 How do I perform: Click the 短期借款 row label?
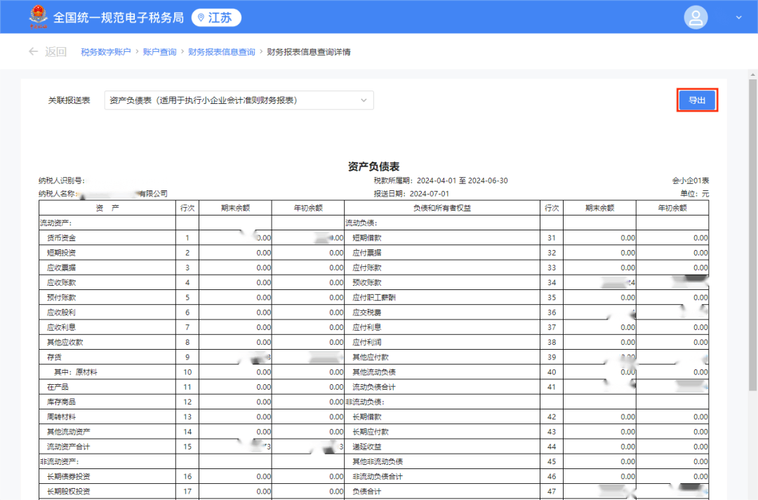(x=367, y=238)
